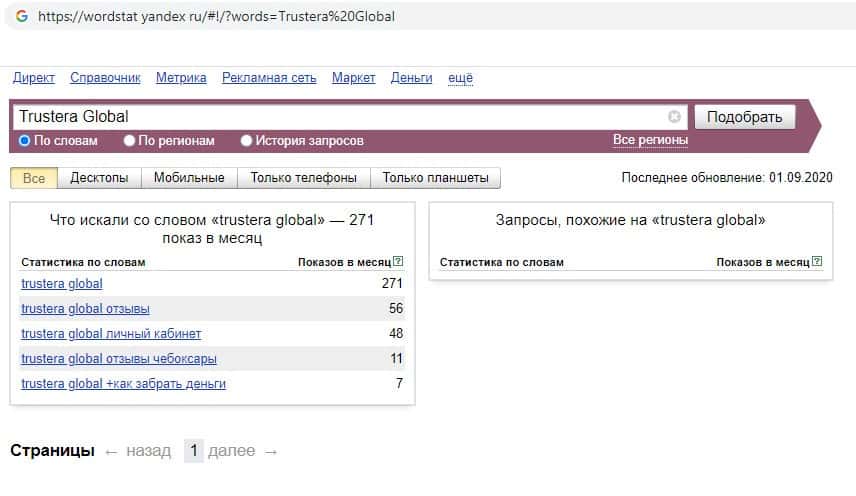Open trustera global отзывы чебоксары link
The image size is (856, 496).
coord(119,359)
